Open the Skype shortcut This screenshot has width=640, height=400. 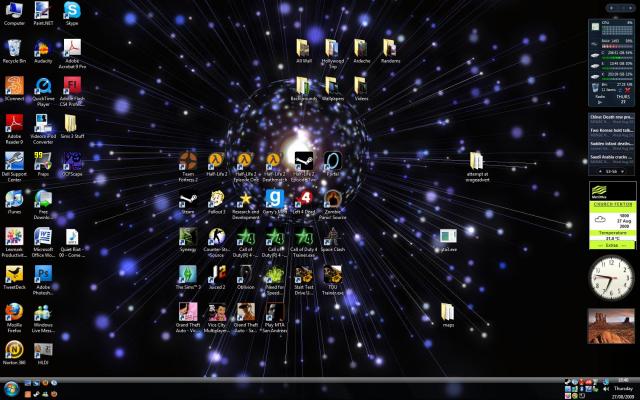[72, 13]
